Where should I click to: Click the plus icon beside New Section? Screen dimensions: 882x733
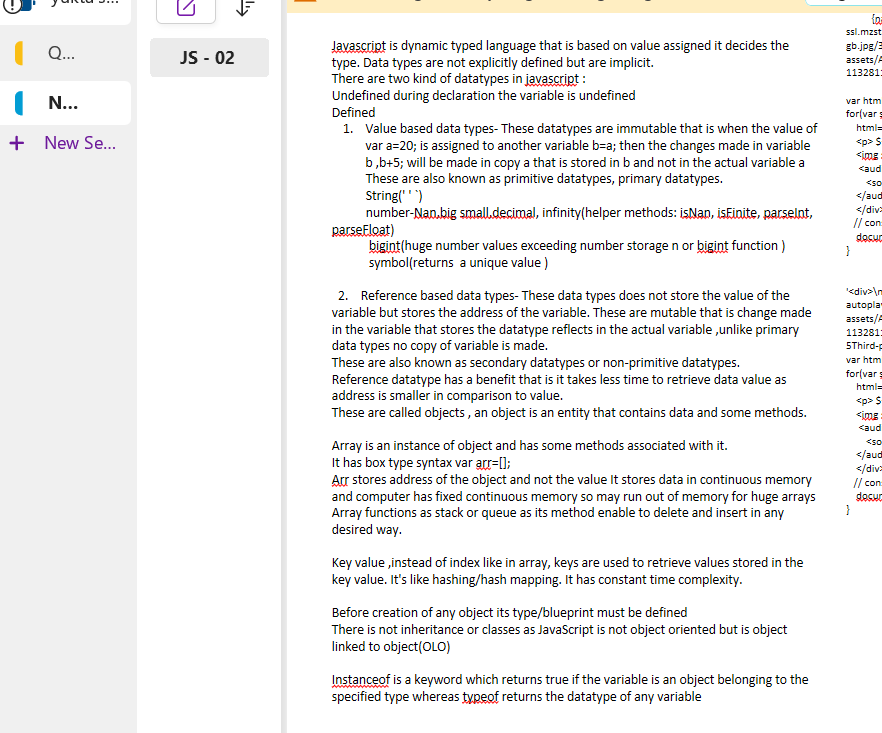pos(15,143)
